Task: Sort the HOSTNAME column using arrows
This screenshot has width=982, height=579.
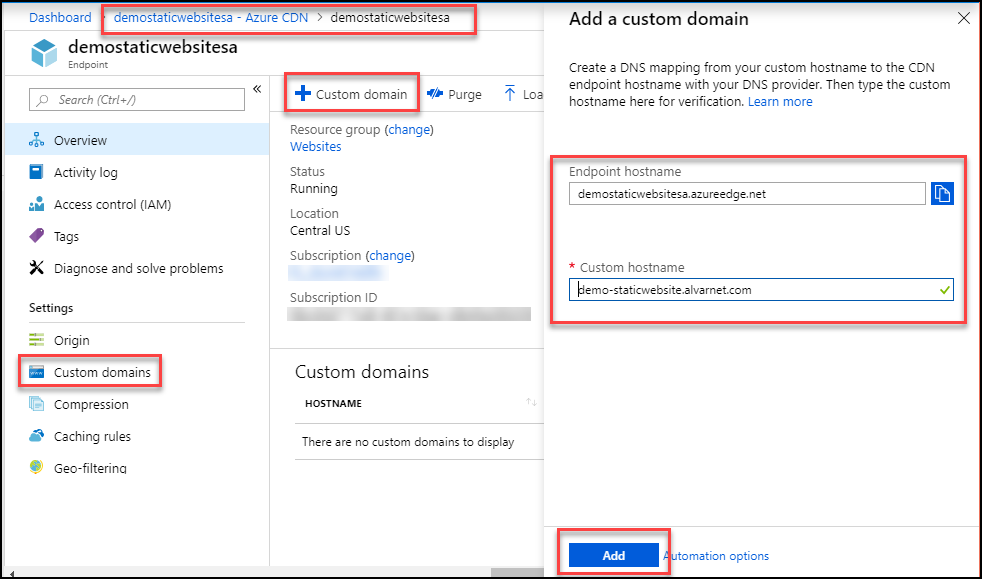Action: 531,402
